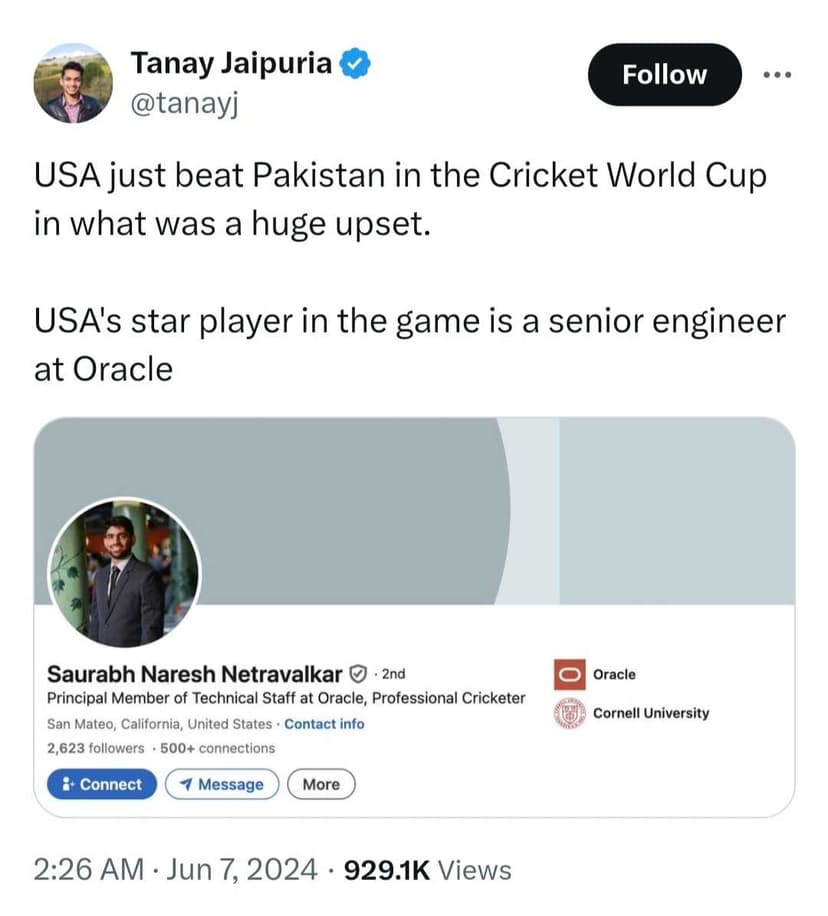This screenshot has width=828, height=916.
Task: Open the More options on the LinkedIn card
Action: pos(320,784)
